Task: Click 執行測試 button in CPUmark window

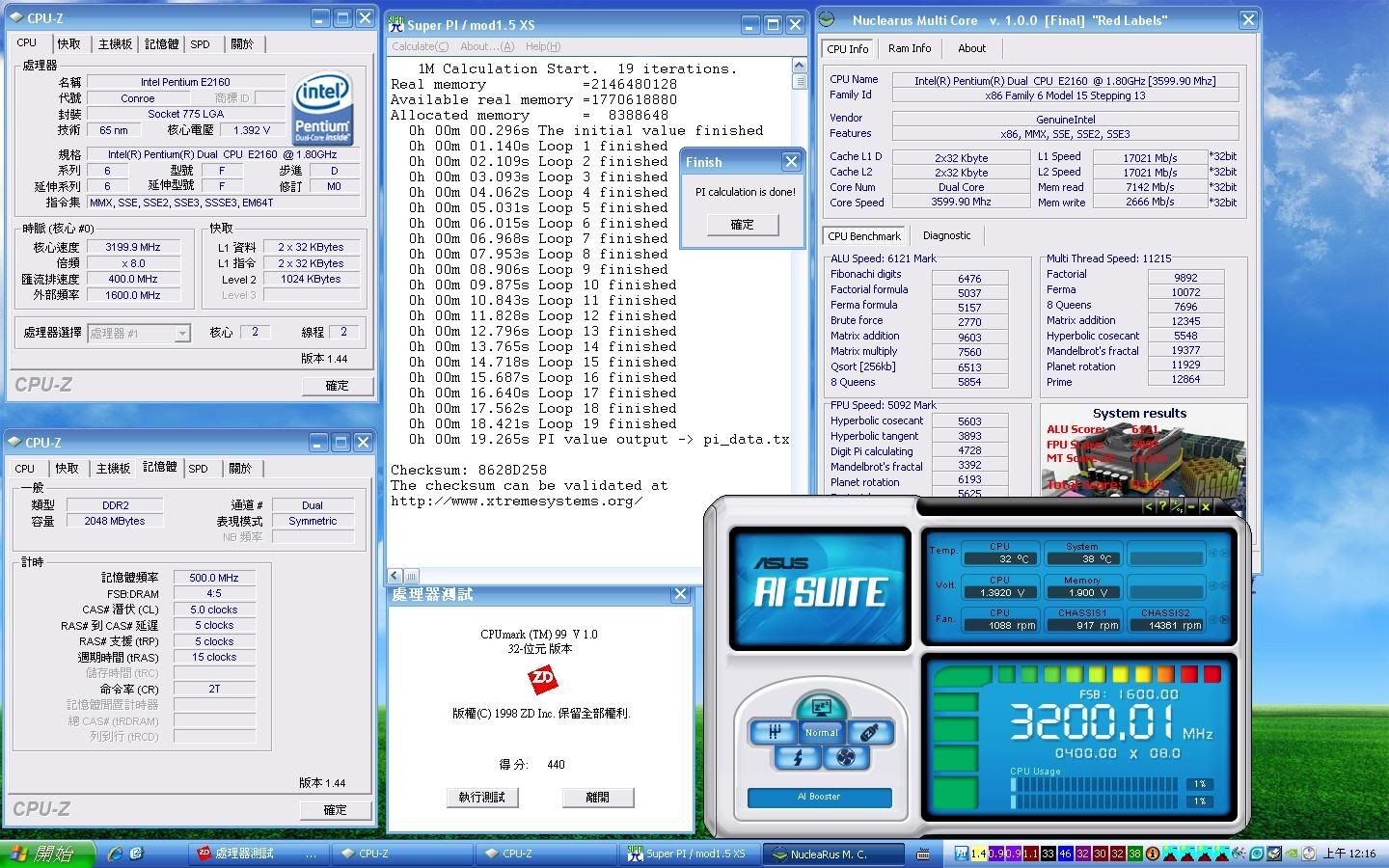Action: [482, 798]
